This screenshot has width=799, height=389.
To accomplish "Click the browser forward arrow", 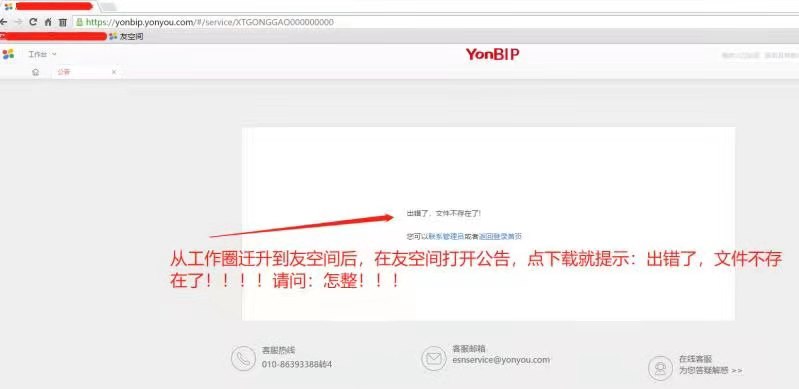I will (x=18, y=22).
